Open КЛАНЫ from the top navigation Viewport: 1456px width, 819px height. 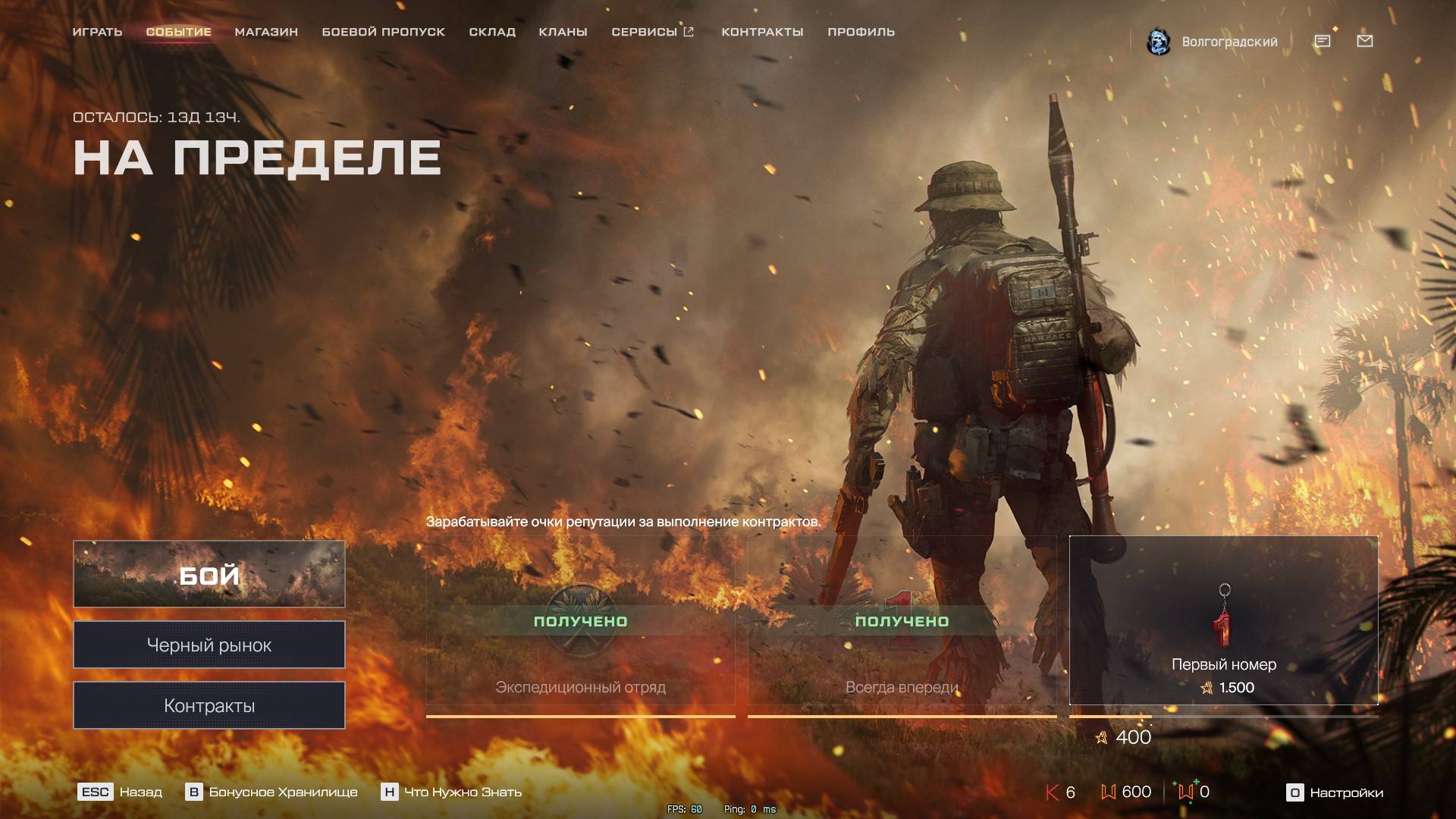[563, 32]
